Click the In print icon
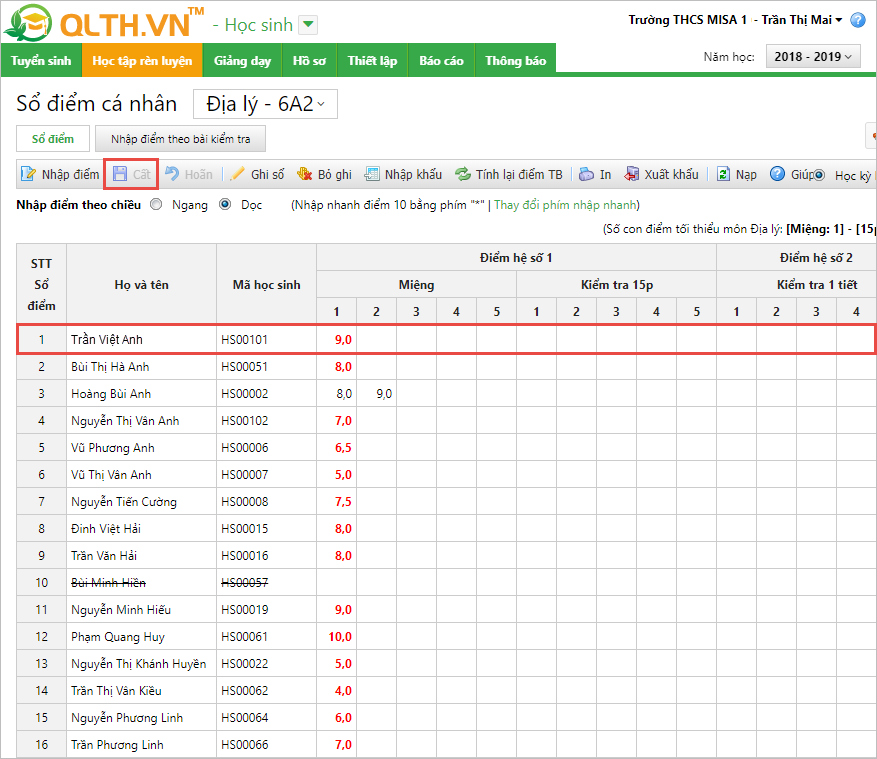877x759 pixels. coord(587,174)
